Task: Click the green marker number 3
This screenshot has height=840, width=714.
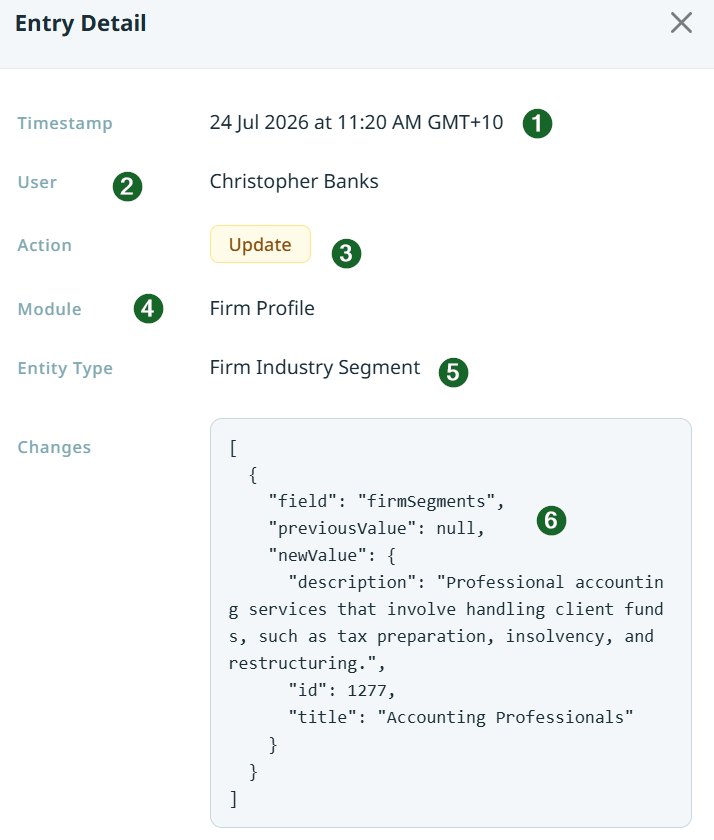Action: [347, 253]
